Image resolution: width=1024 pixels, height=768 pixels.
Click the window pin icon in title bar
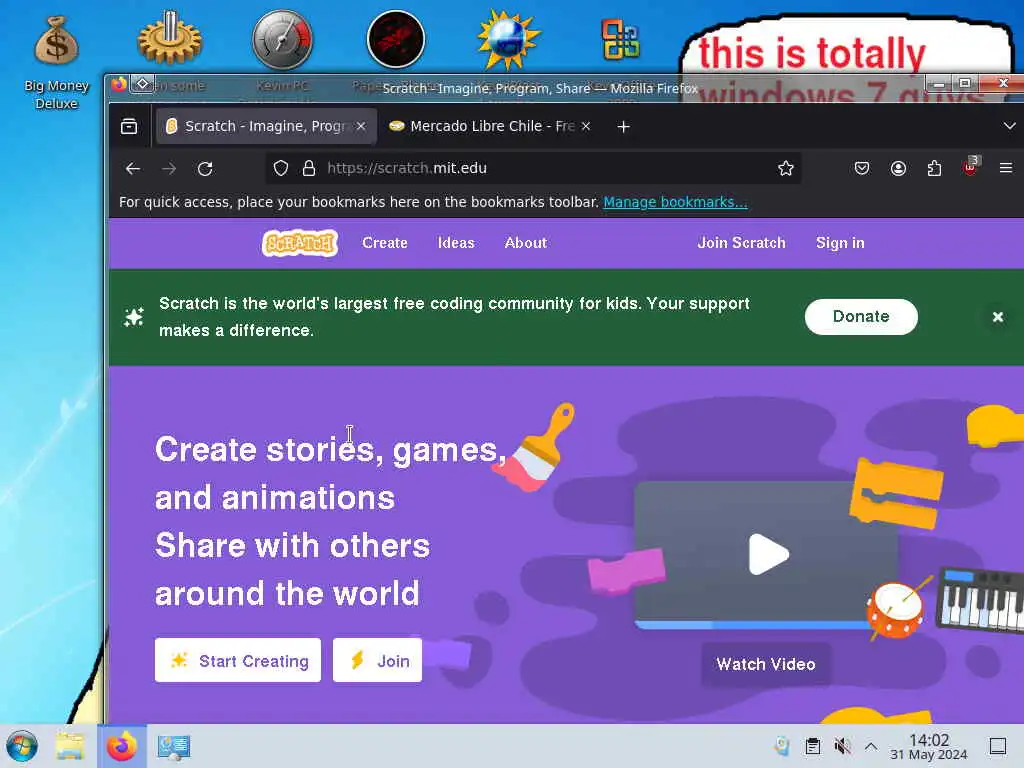click(x=142, y=84)
